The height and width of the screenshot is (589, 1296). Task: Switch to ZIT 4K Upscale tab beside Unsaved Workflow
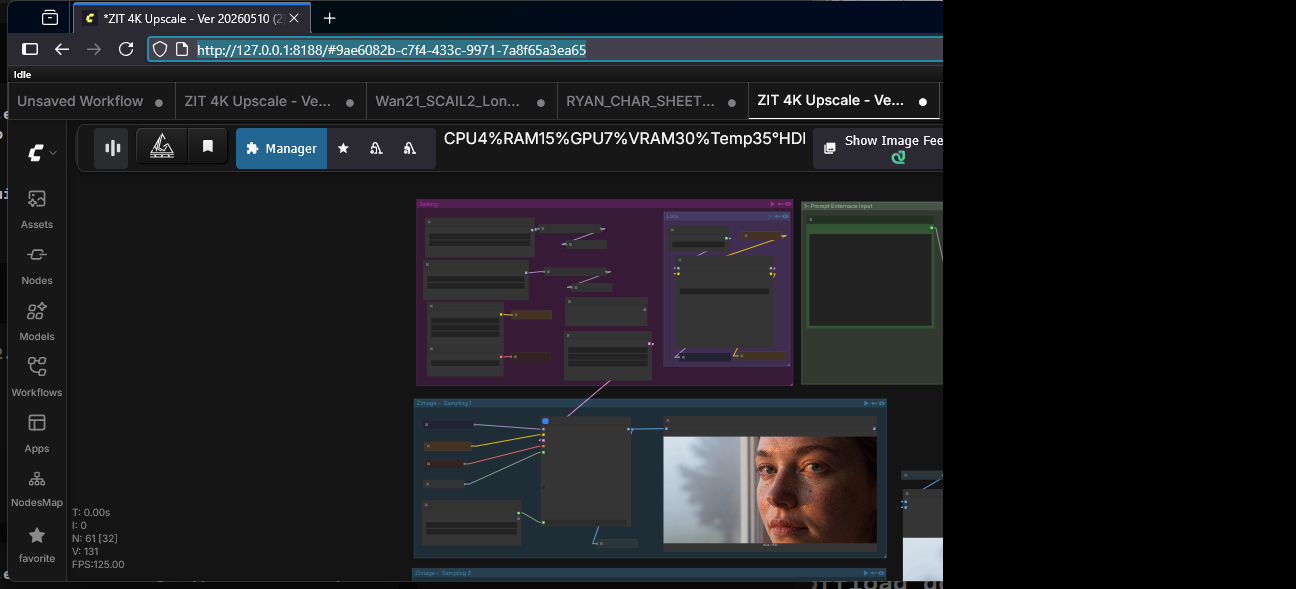tap(270, 101)
